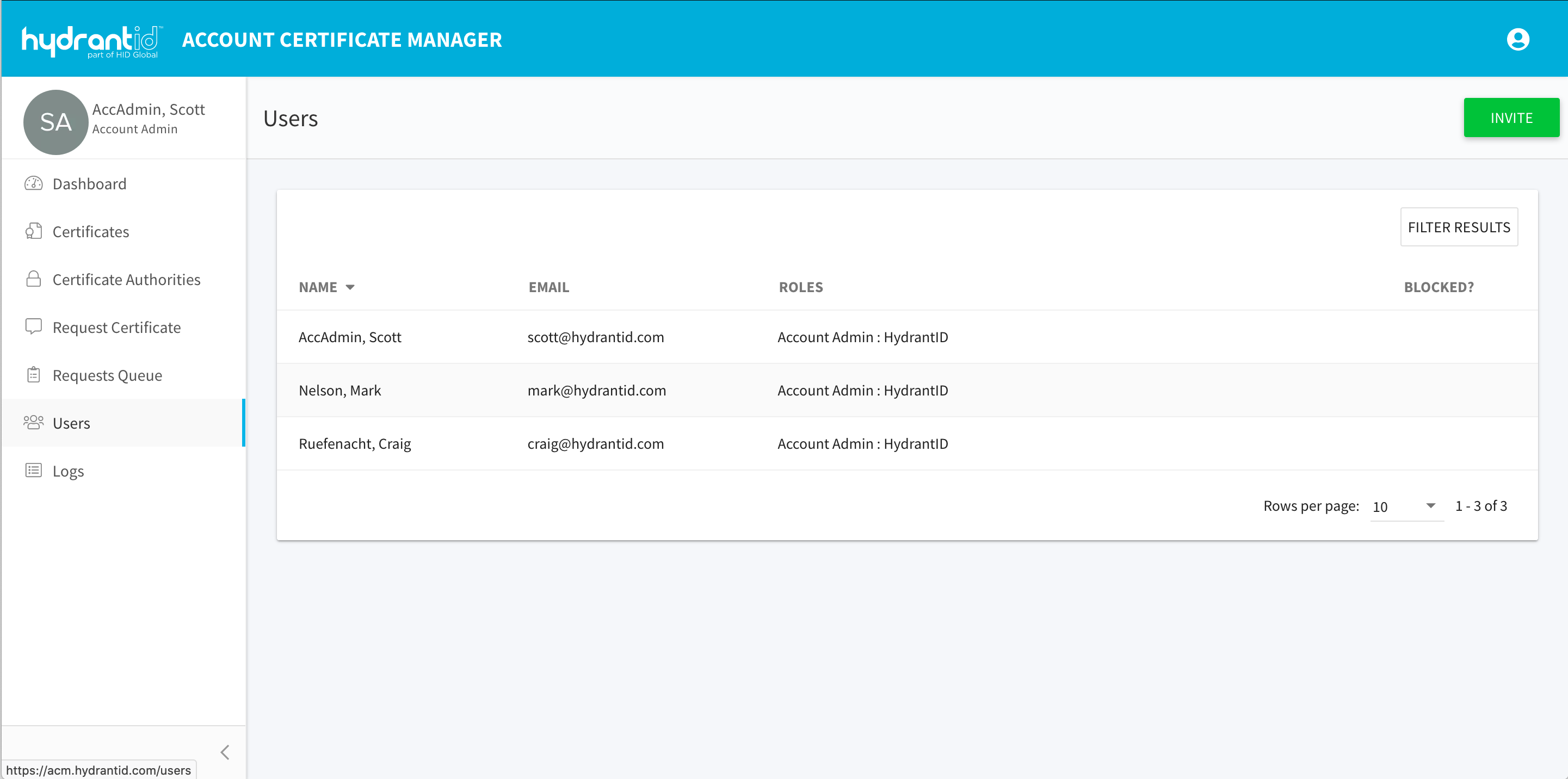The height and width of the screenshot is (779, 1568).
Task: Sort by the NAME column header
Action: point(318,287)
